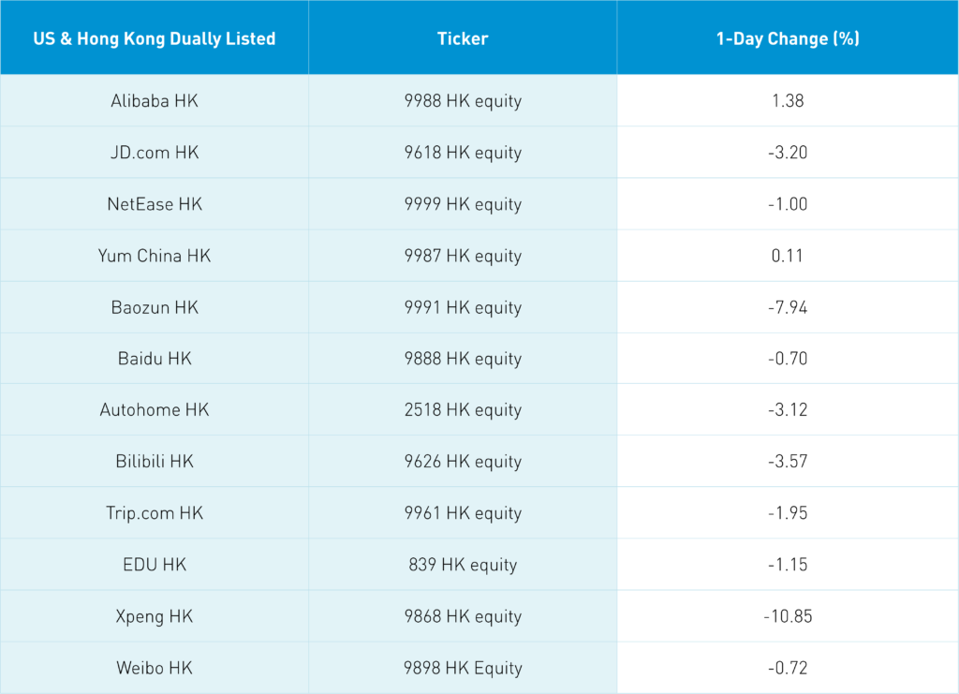959x694 pixels.
Task: Click Alibaba's 1.38 change value
Action: point(787,101)
